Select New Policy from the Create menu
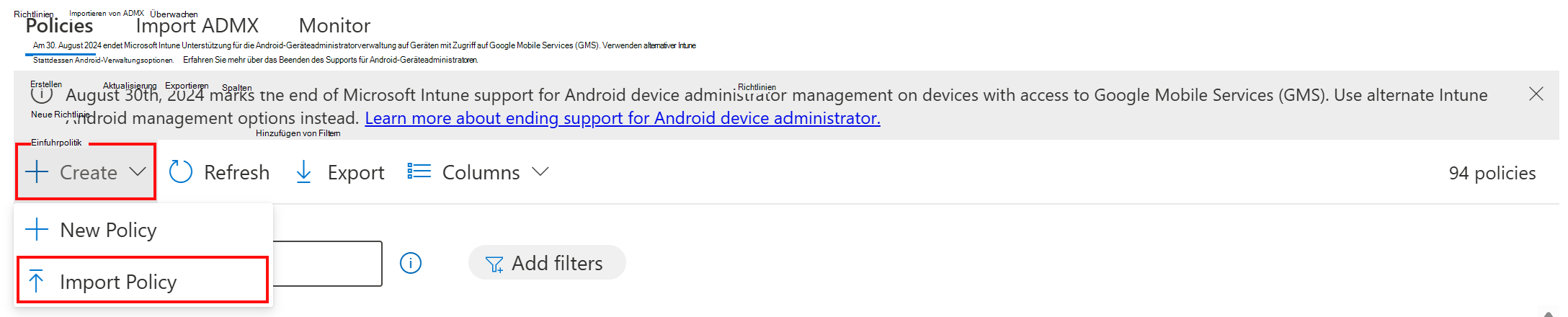 click(108, 230)
